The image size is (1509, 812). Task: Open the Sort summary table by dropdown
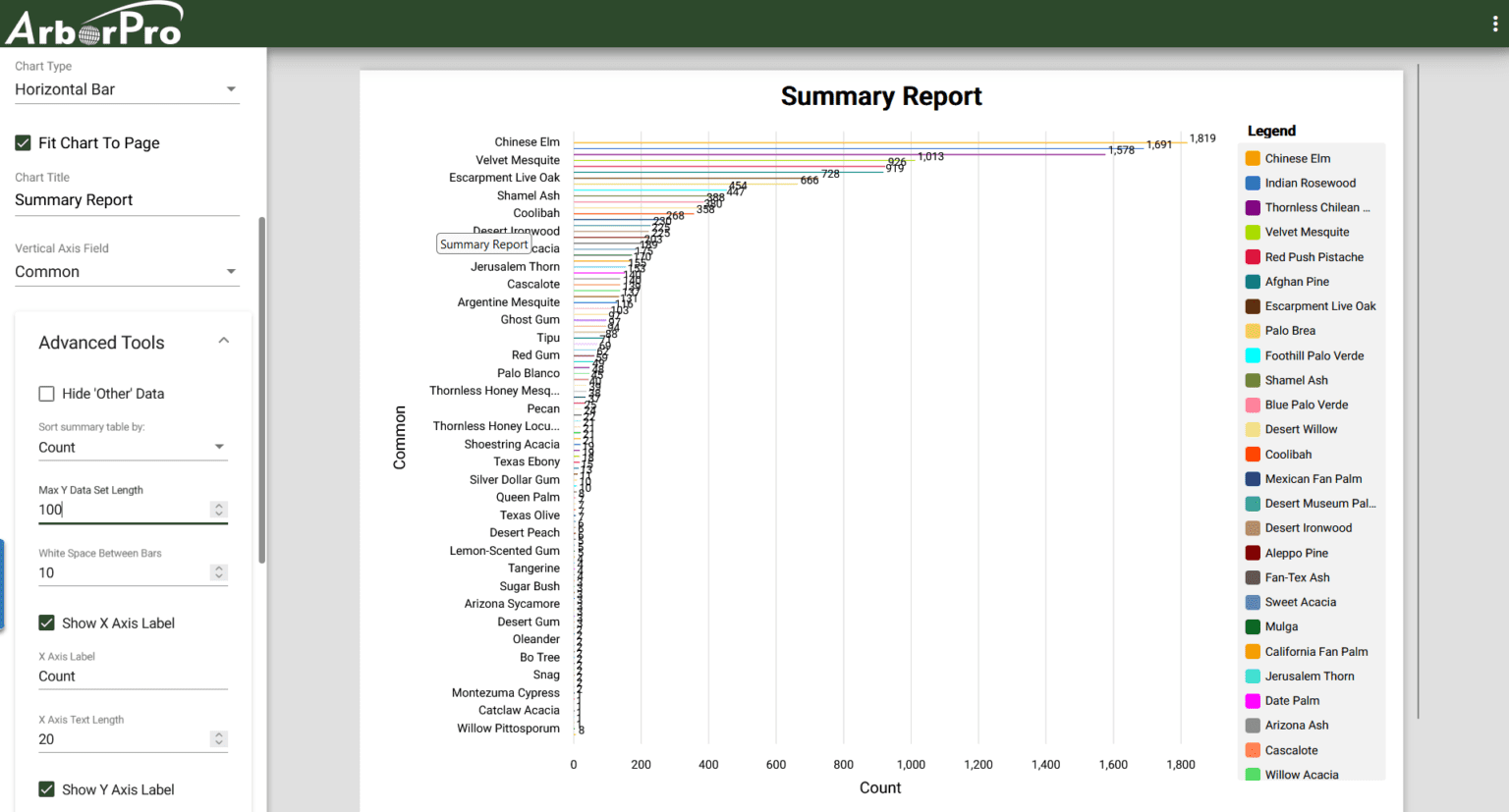(x=132, y=448)
